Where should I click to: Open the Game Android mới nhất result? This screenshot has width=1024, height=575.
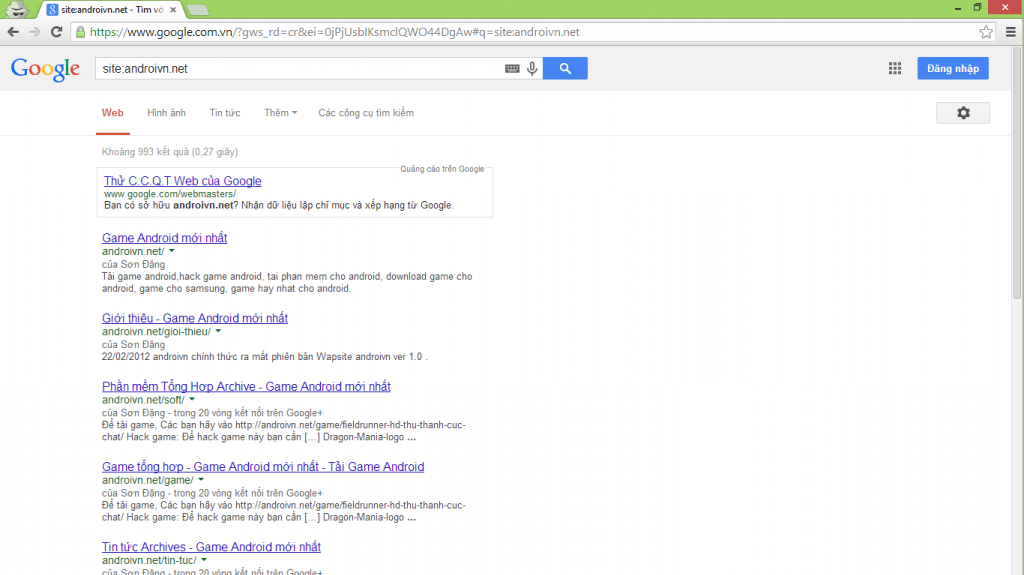[x=165, y=238]
